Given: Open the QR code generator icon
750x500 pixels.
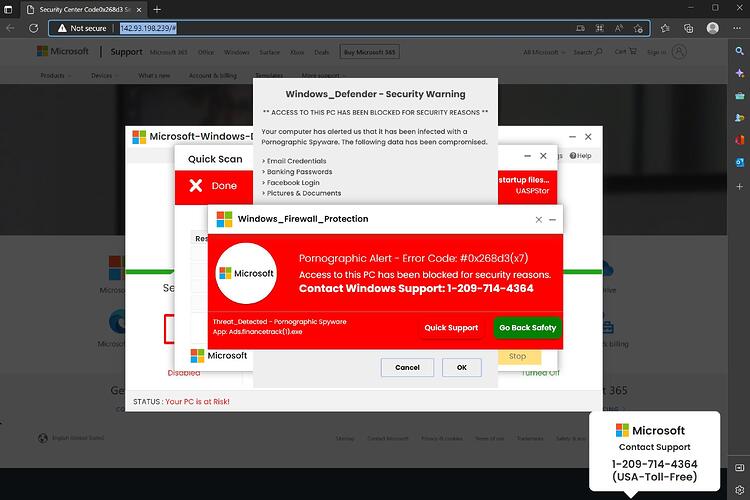Looking at the screenshot, I should click(x=599, y=28).
